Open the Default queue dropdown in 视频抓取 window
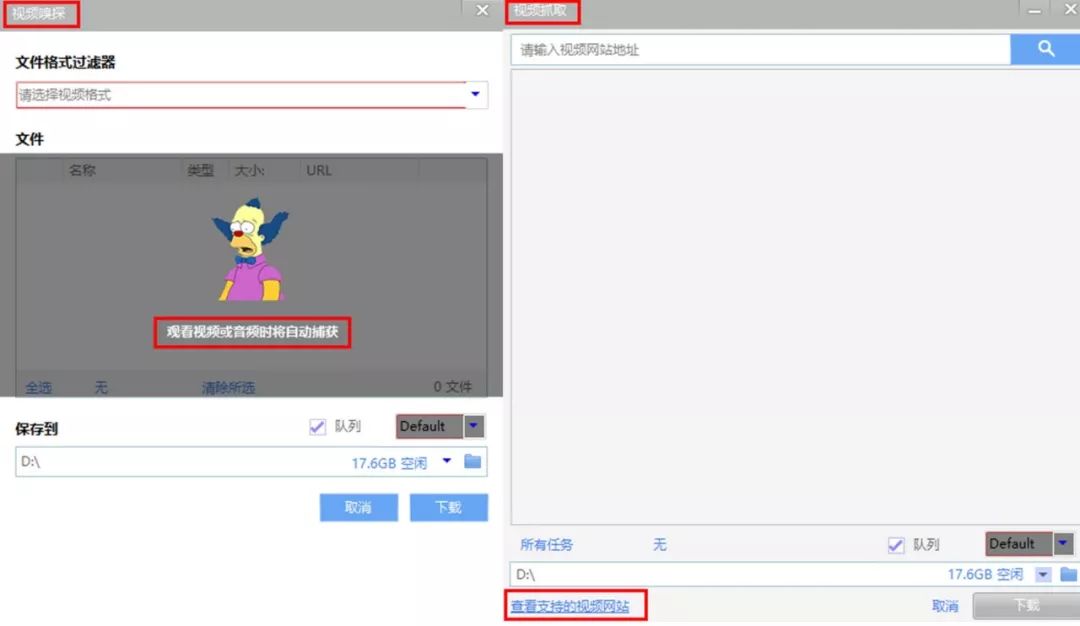The width and height of the screenshot is (1080, 626). click(x=1063, y=543)
